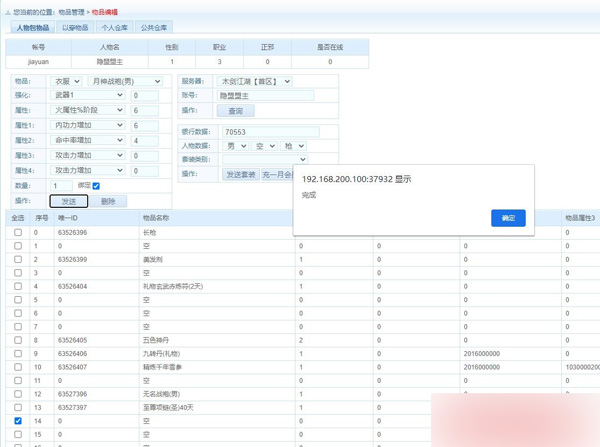Click the 确定 button in the alert dialog

coord(508,218)
